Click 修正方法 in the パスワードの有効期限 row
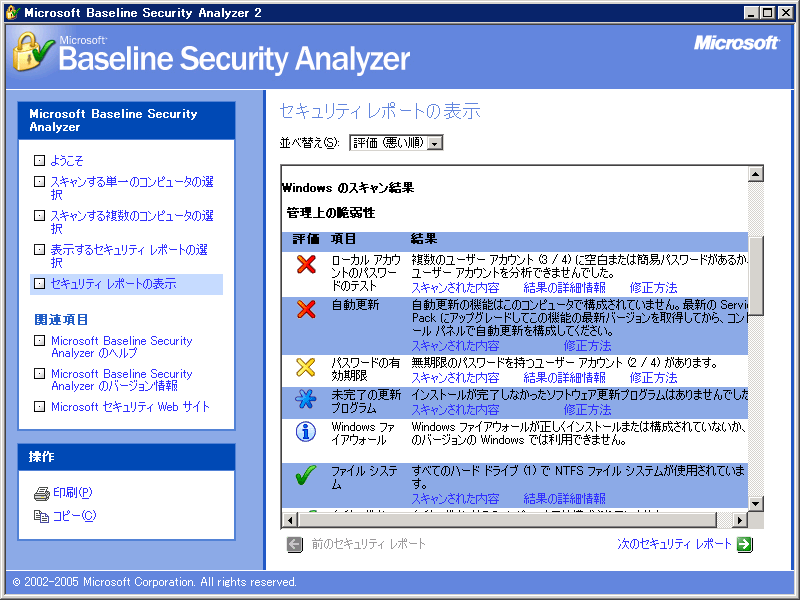 pos(653,378)
